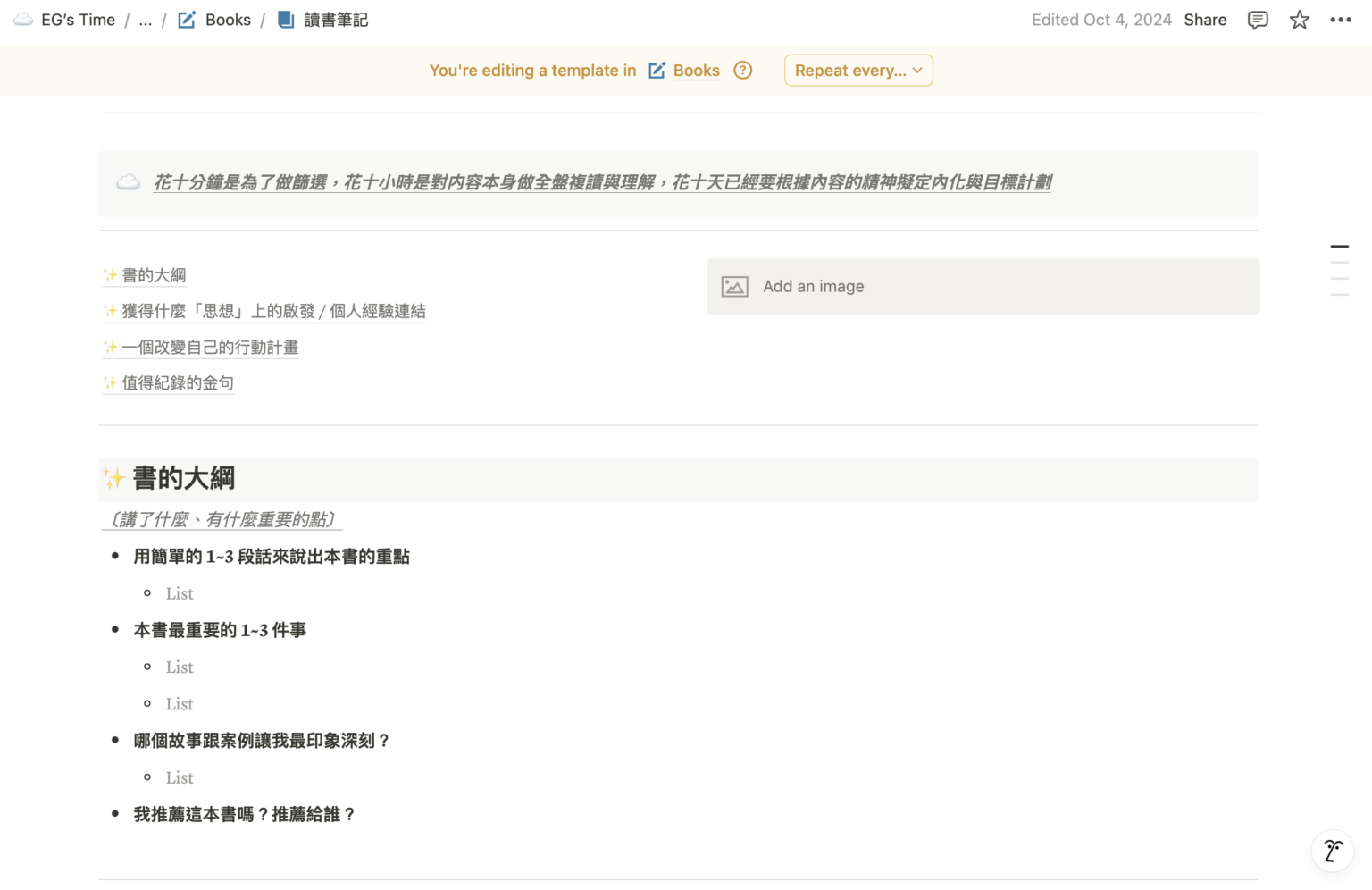Click the template help question mark icon

click(742, 71)
